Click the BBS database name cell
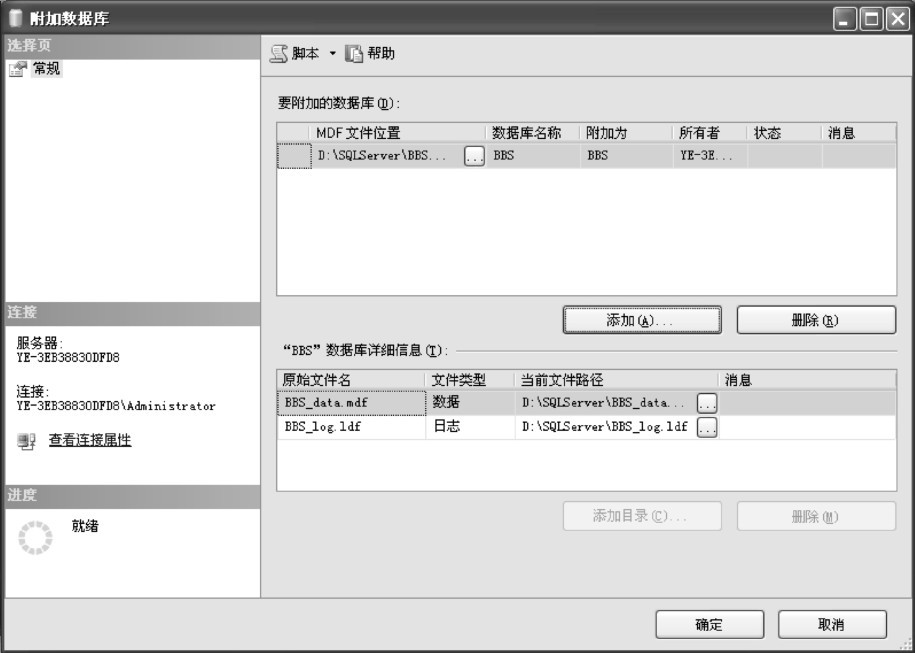 [x=533, y=156]
